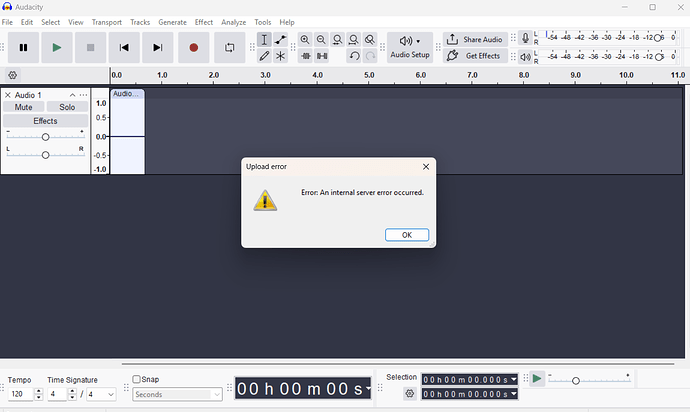The height and width of the screenshot is (412, 690).
Task: Click the Get Effects button
Action: [x=475, y=56]
